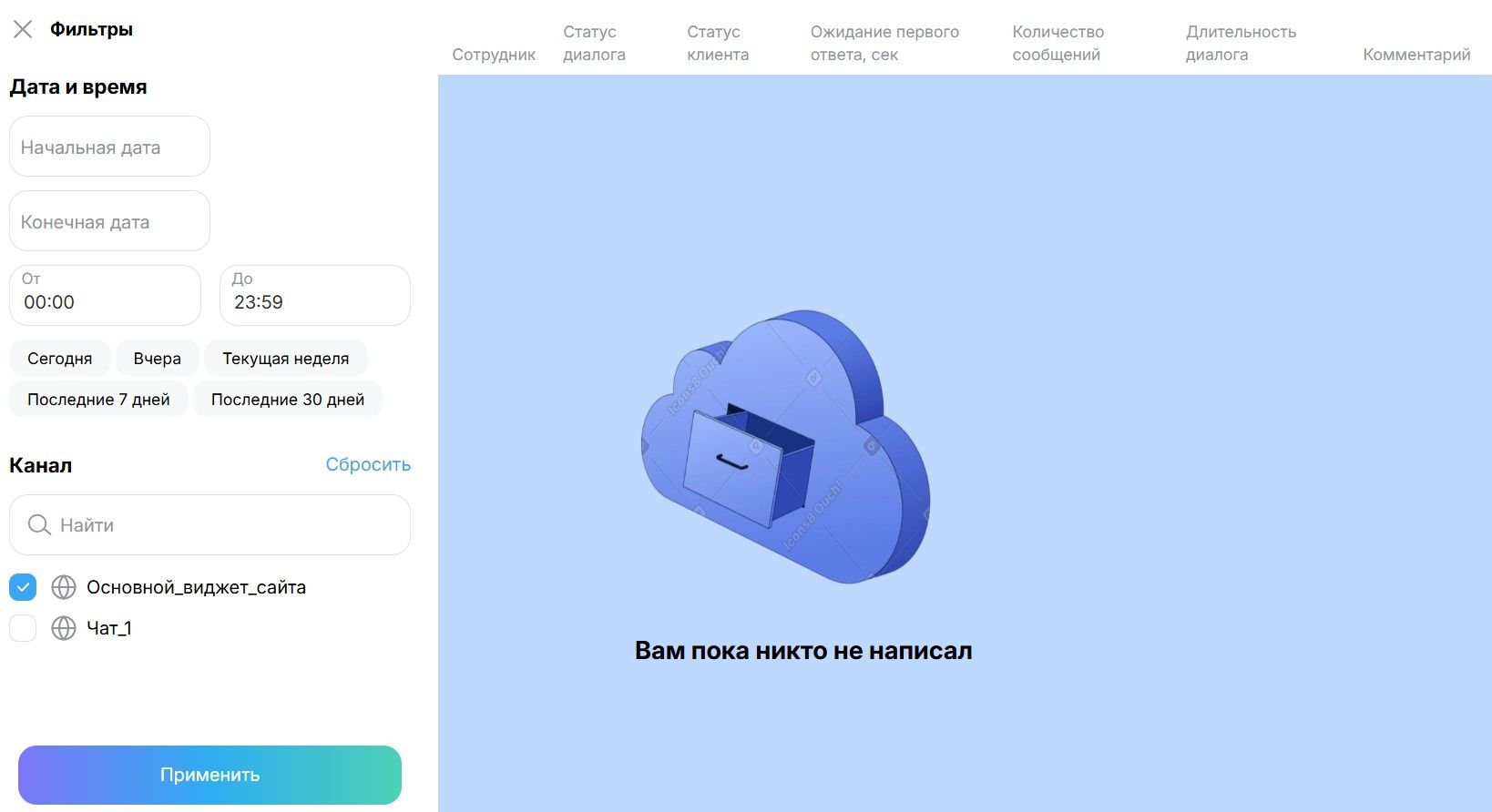Reset channel filter via Сбросить link
The height and width of the screenshot is (812, 1492).
[x=368, y=464]
